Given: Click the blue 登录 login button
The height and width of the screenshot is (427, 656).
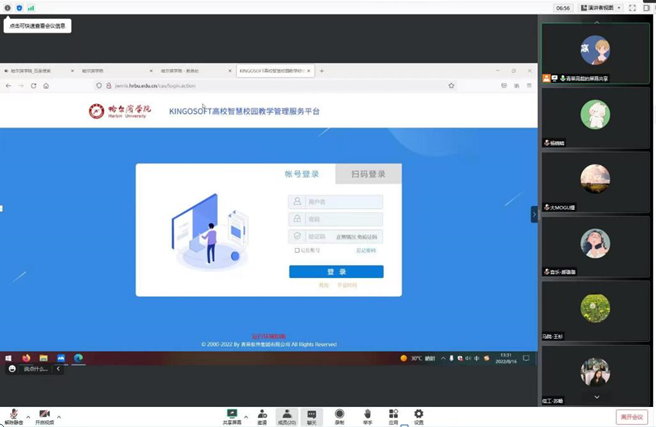Looking at the screenshot, I should tap(336, 271).
